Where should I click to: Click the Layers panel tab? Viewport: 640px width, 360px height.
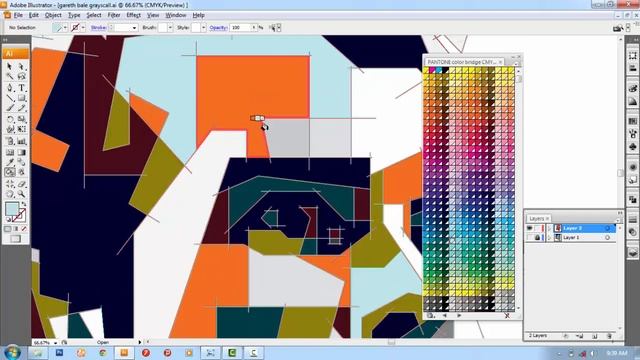538,218
